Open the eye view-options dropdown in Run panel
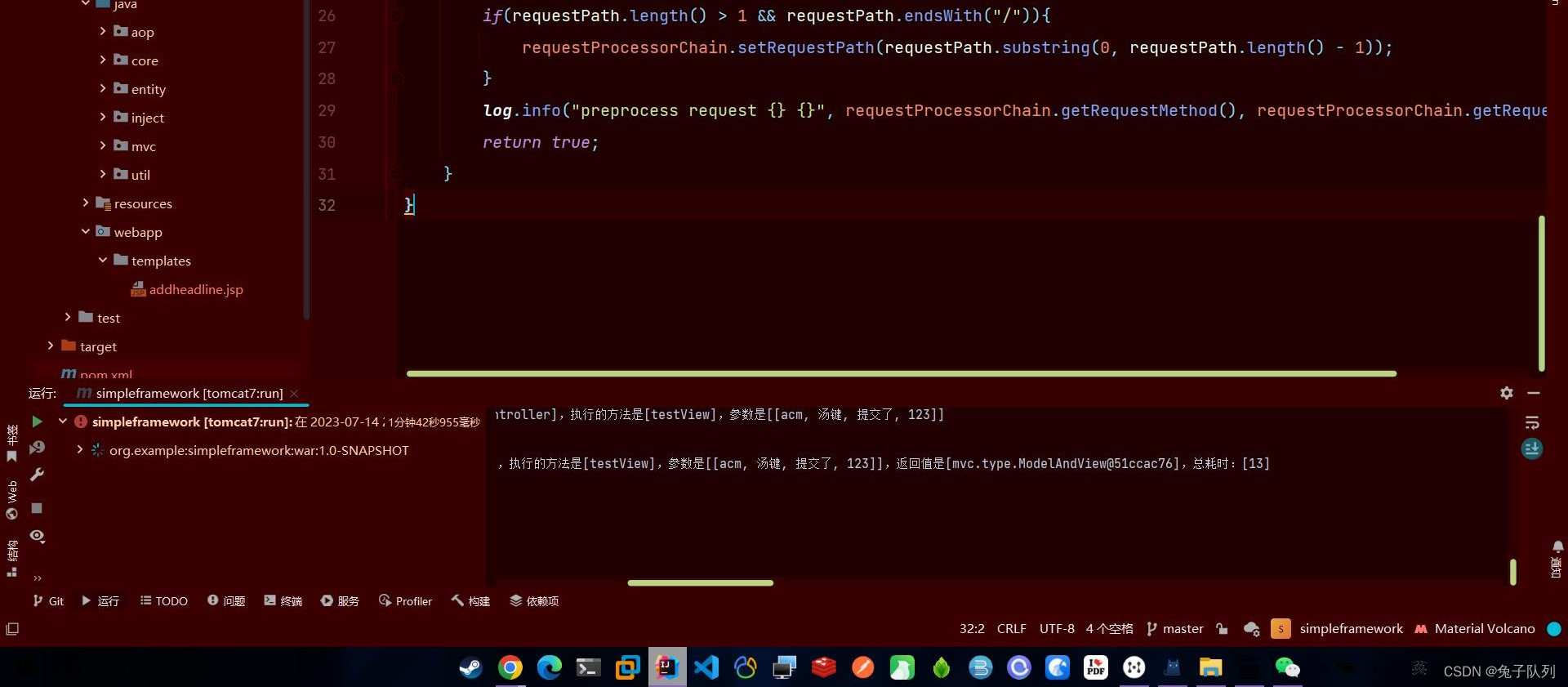 (38, 536)
